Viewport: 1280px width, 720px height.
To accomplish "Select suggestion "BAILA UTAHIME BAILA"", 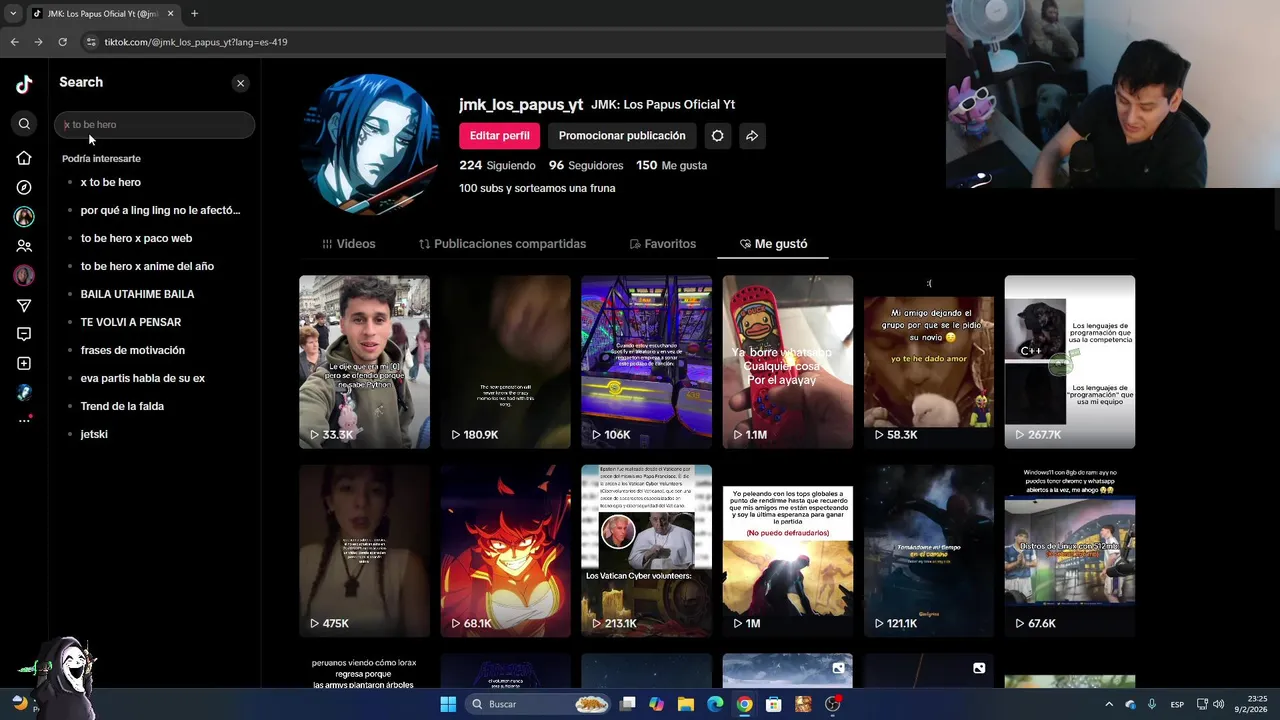I will [137, 294].
